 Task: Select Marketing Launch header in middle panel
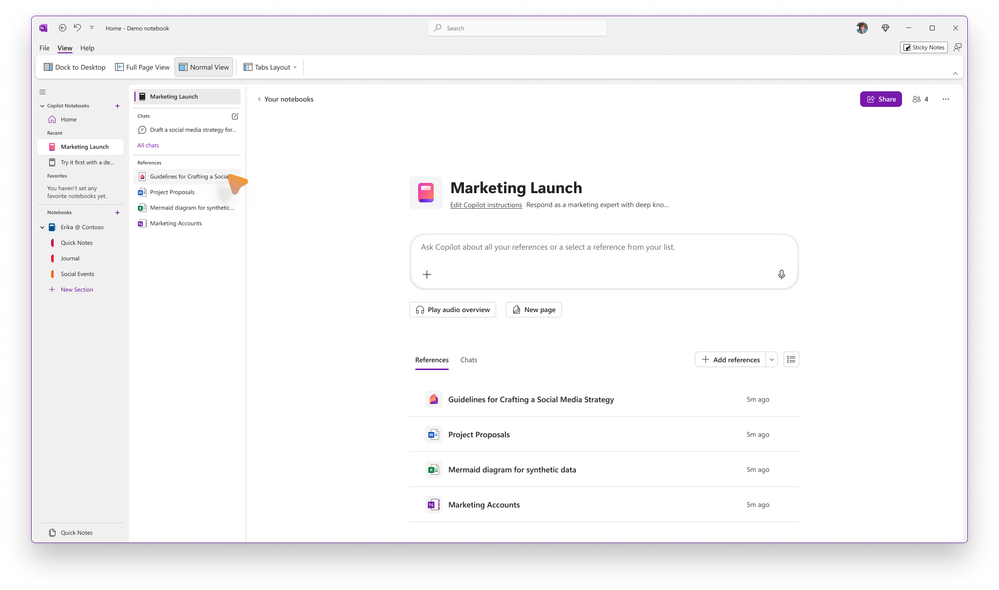[187, 96]
